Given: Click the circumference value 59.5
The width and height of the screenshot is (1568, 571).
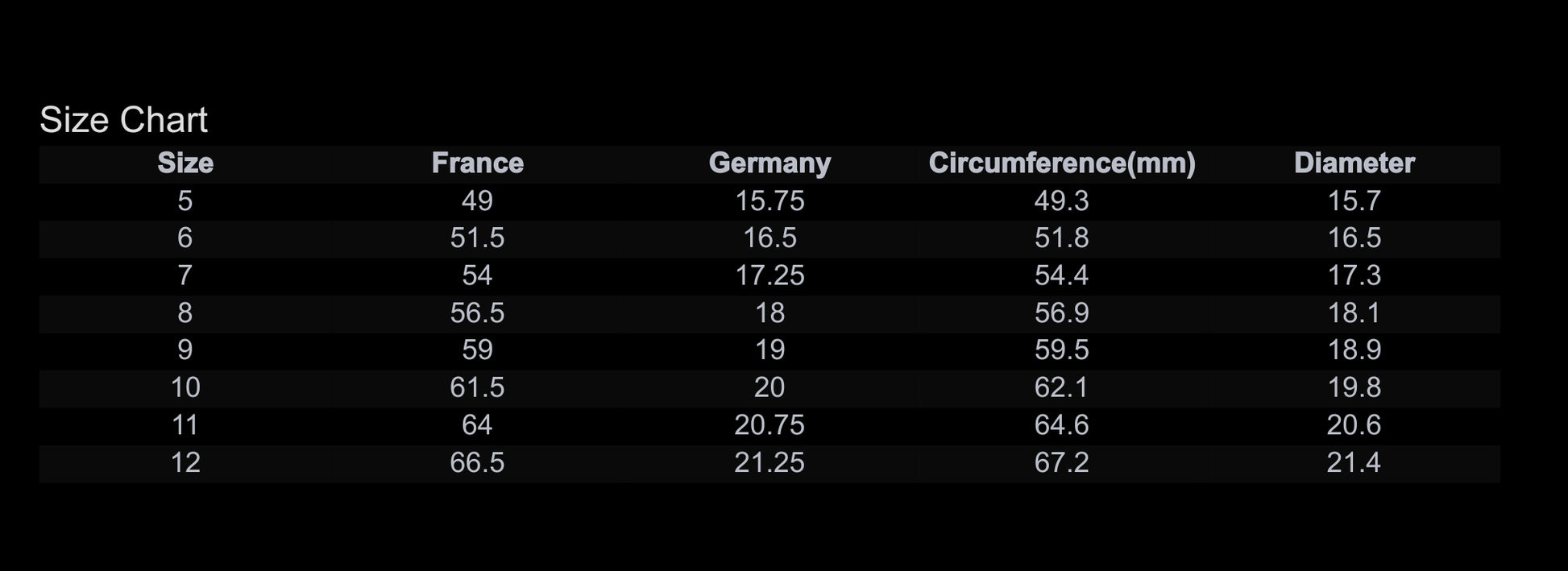Looking at the screenshot, I should [x=1062, y=350].
